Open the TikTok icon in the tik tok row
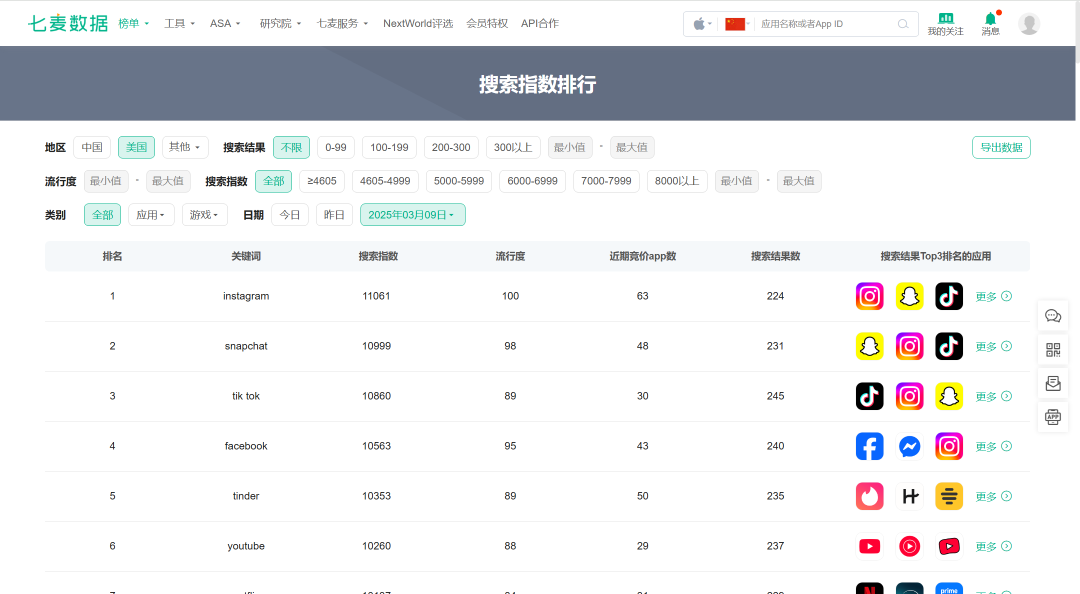Image resolution: width=1080 pixels, height=594 pixels. 869,396
